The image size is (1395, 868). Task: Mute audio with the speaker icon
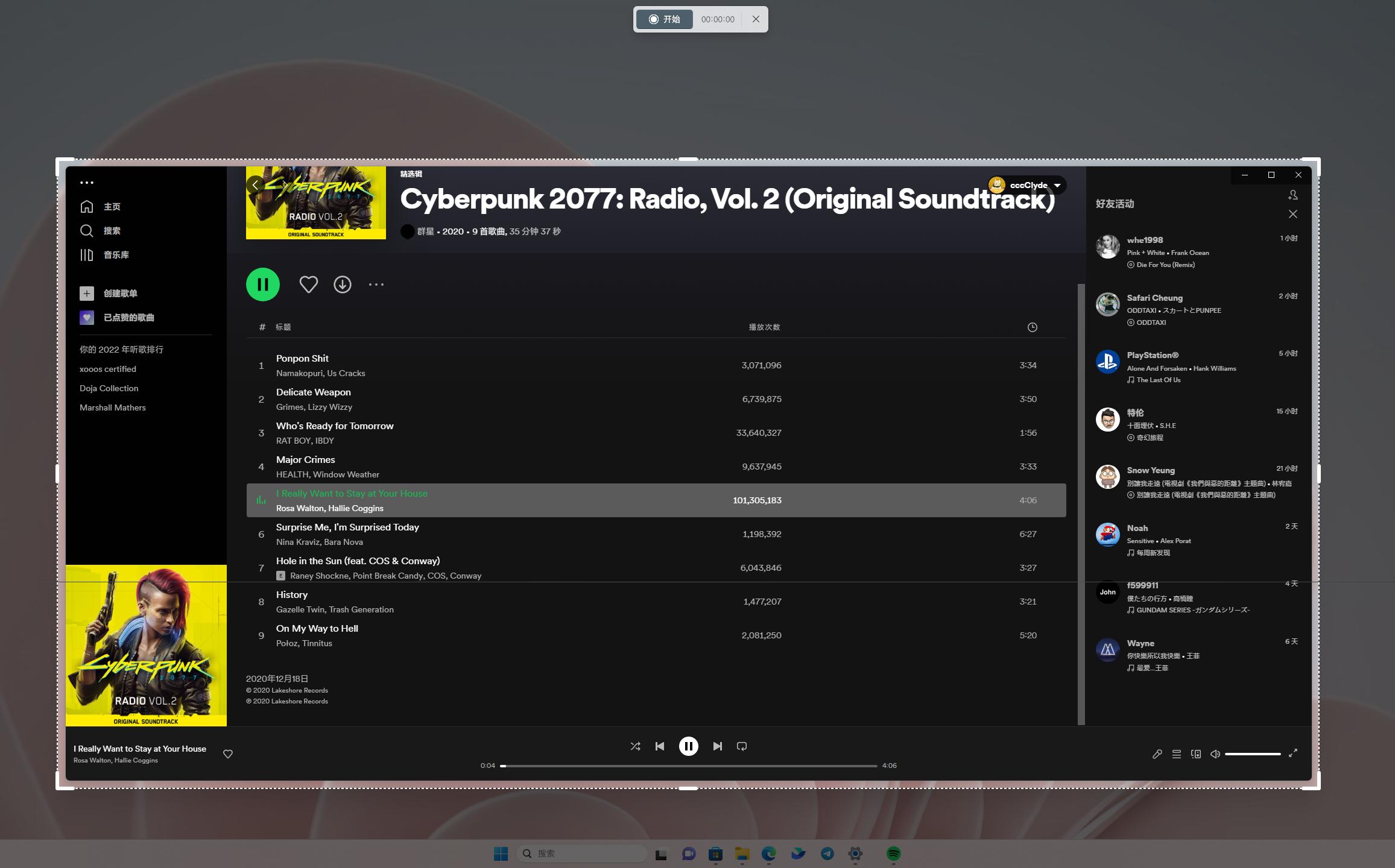1215,754
